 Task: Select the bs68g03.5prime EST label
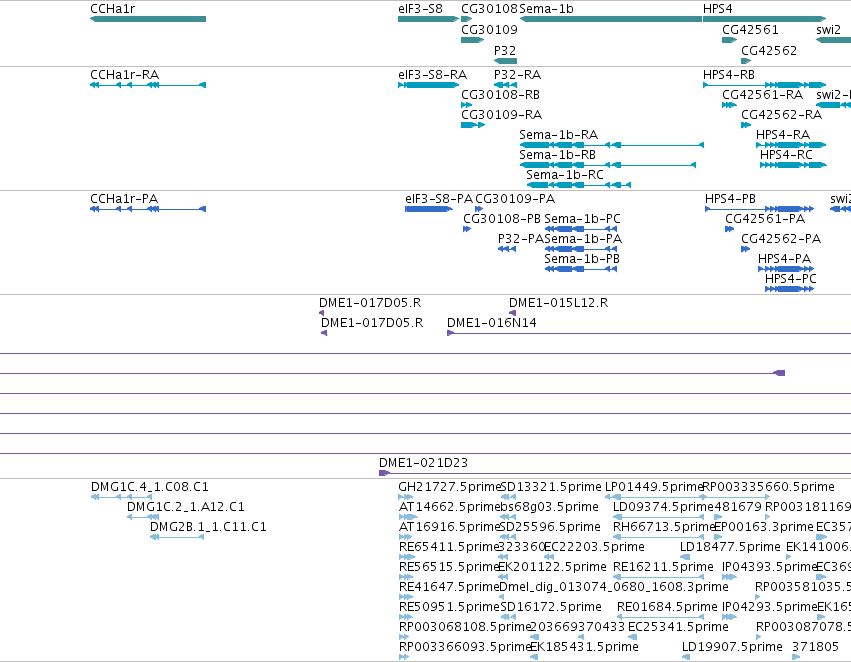pos(549,507)
